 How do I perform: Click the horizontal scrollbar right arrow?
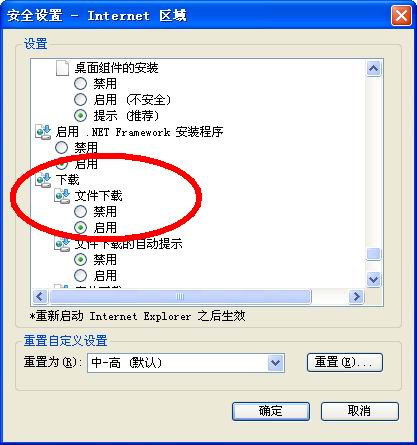pos(356,296)
